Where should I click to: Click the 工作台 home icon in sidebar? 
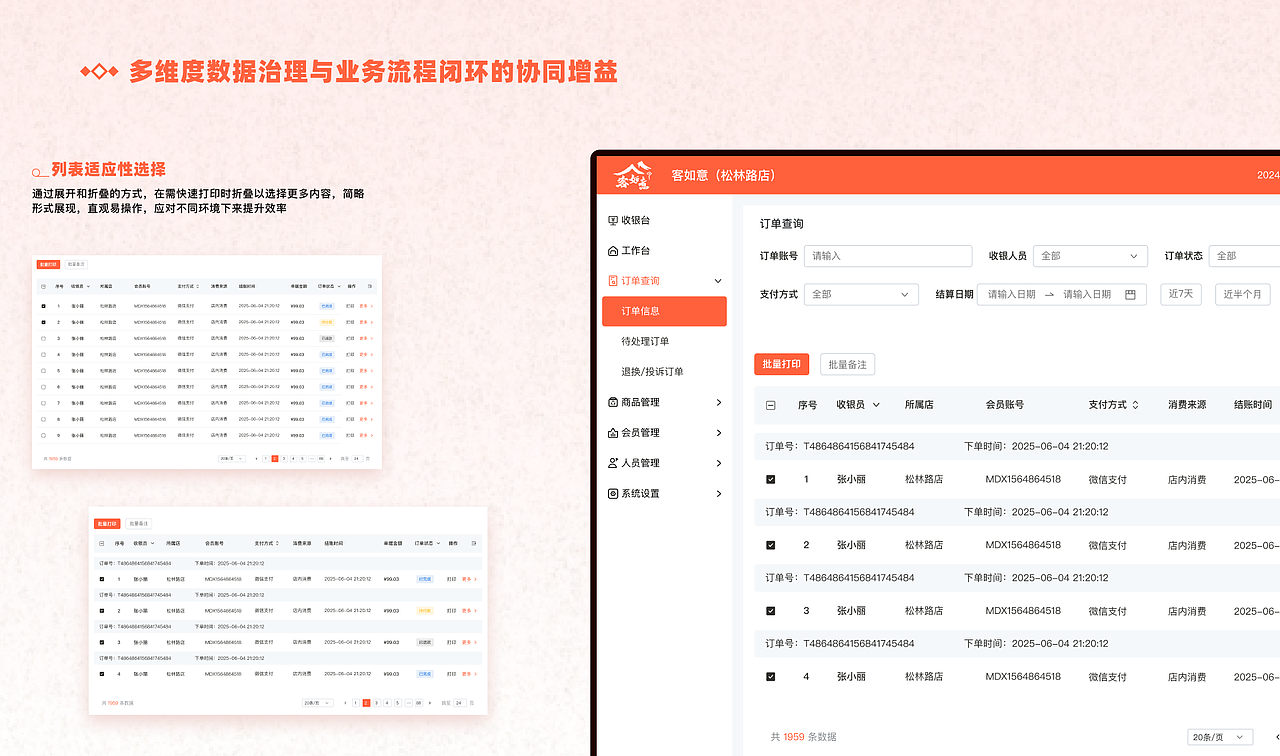point(613,250)
